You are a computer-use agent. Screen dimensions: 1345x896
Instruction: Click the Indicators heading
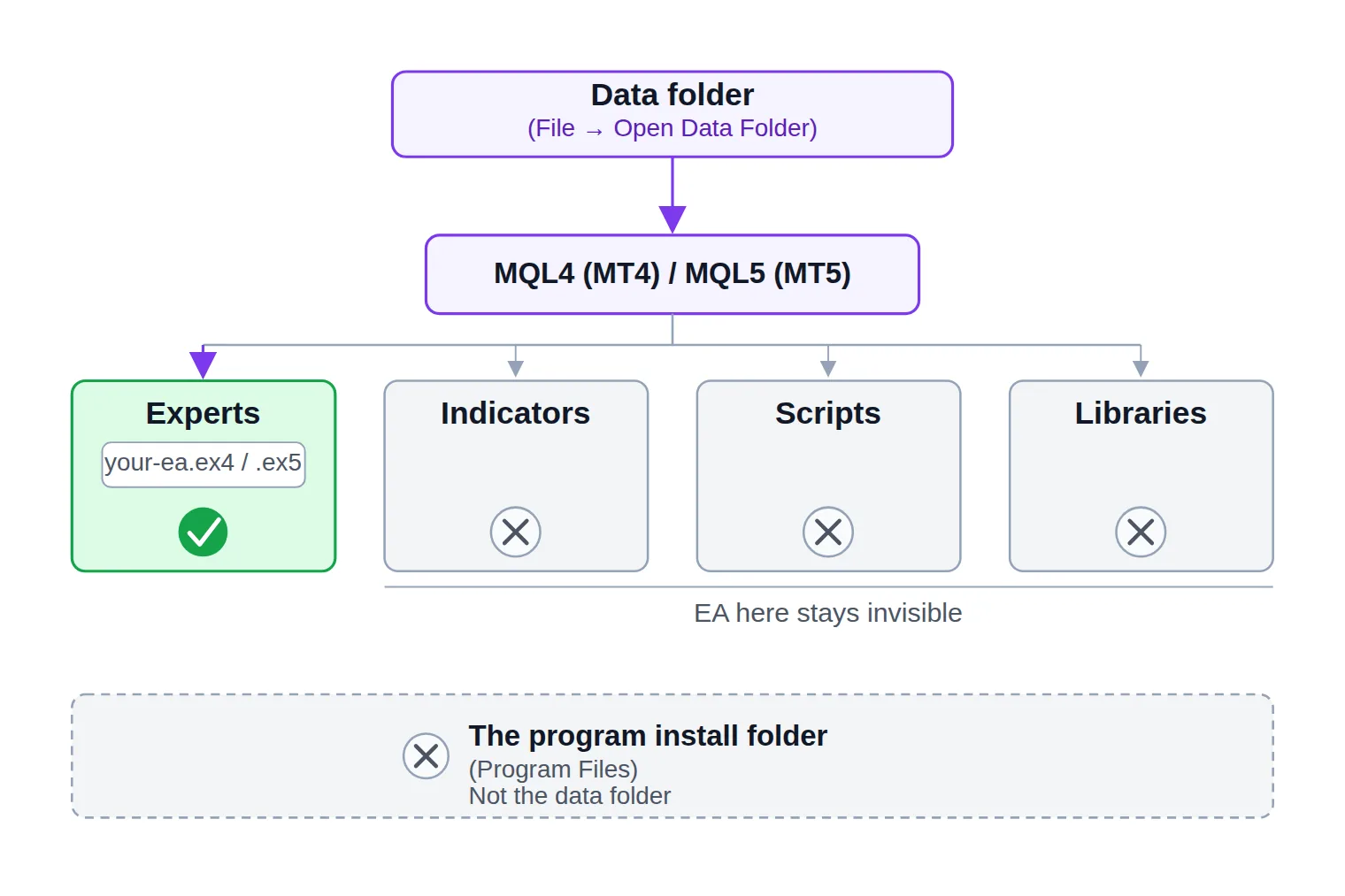pos(516,413)
